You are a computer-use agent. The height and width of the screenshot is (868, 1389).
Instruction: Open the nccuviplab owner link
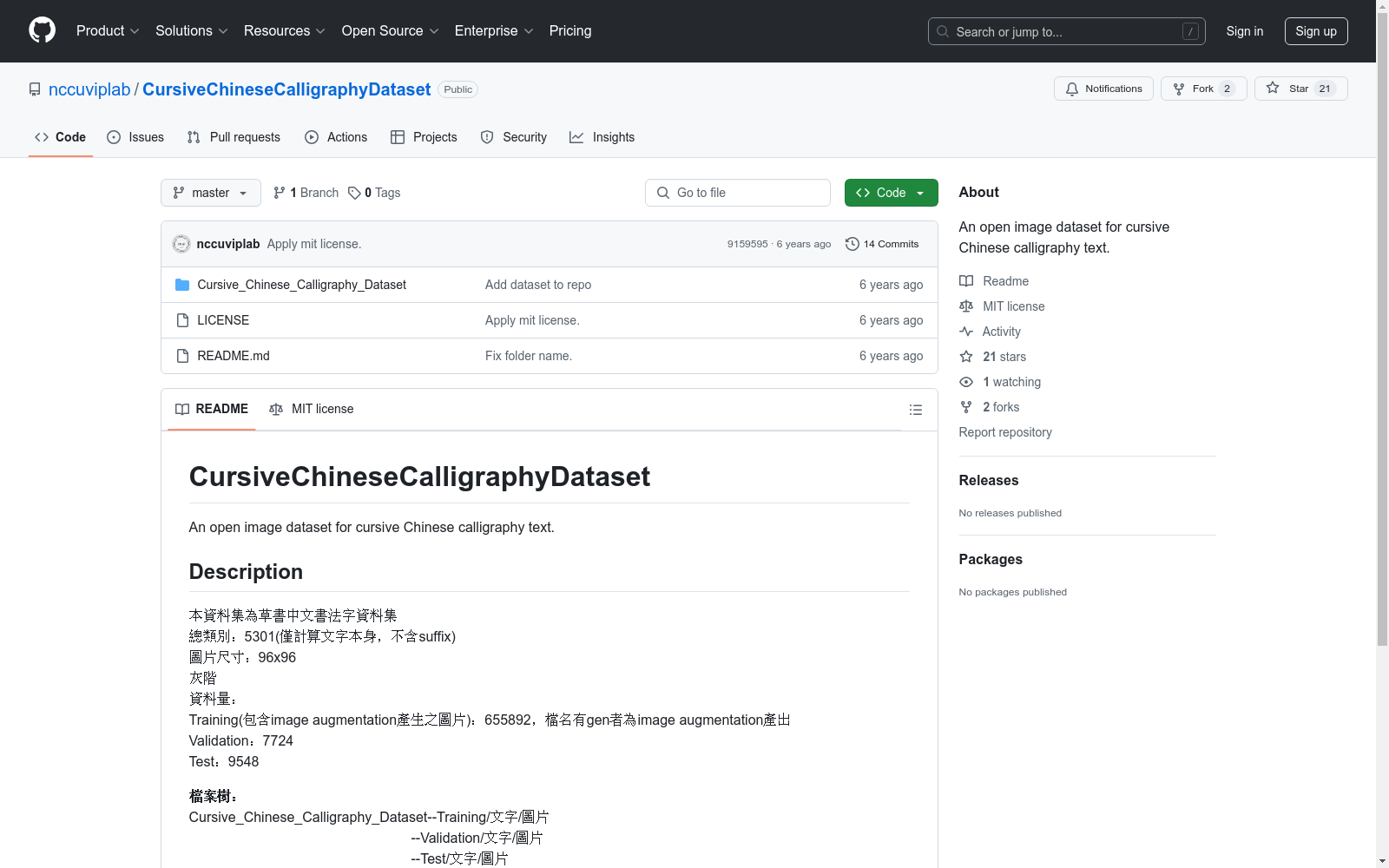(89, 89)
